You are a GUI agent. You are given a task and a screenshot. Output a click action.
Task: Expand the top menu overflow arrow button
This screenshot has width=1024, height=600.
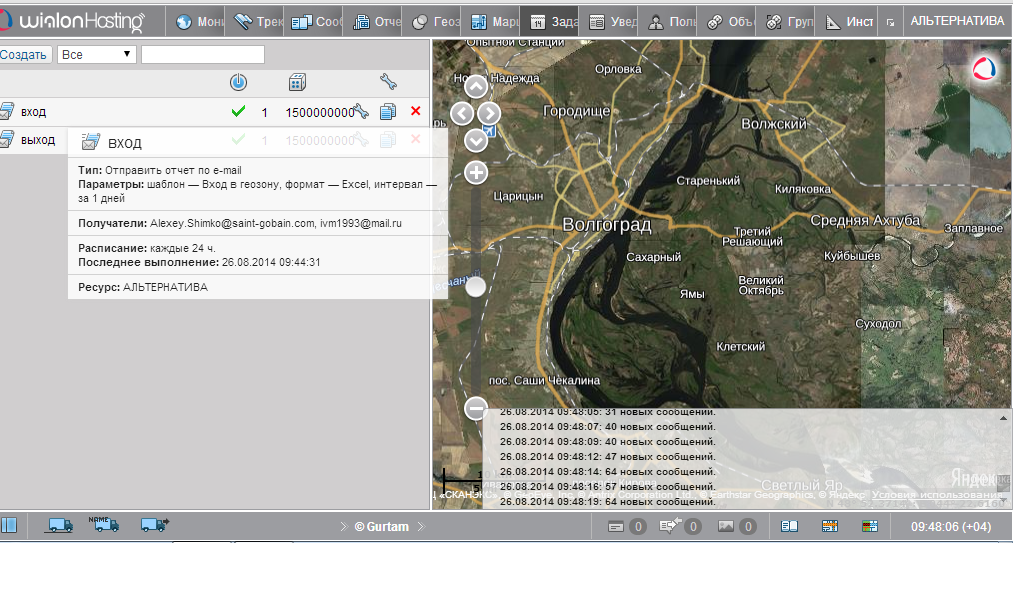click(x=890, y=21)
